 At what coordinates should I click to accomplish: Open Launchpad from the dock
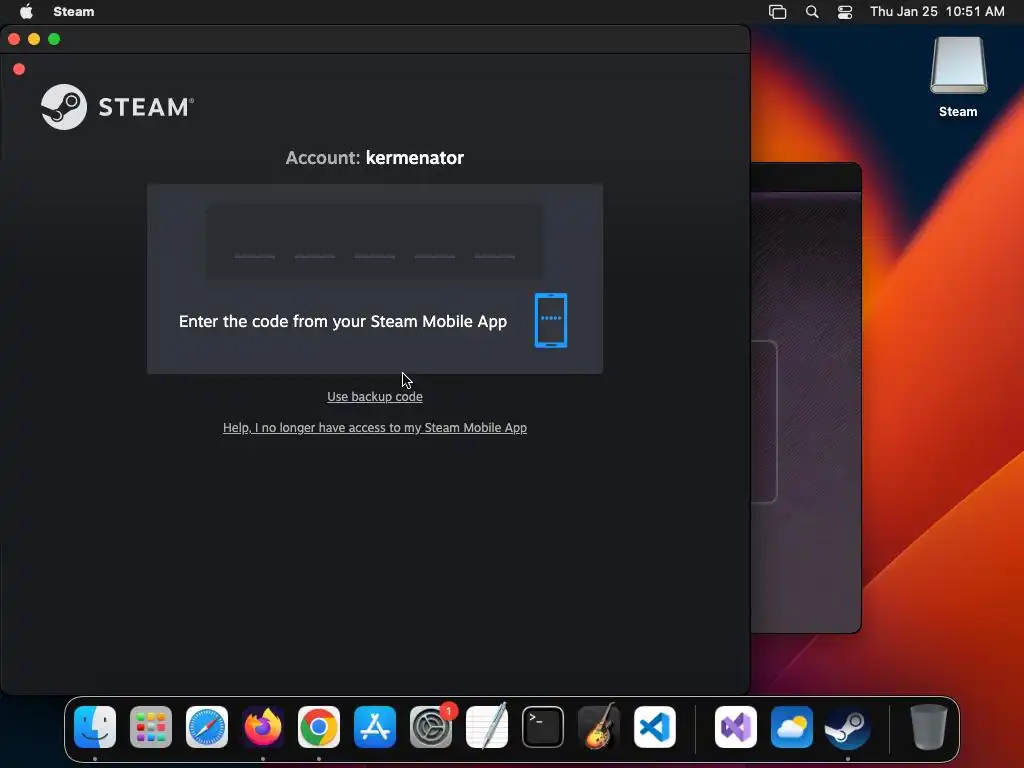[x=151, y=727]
